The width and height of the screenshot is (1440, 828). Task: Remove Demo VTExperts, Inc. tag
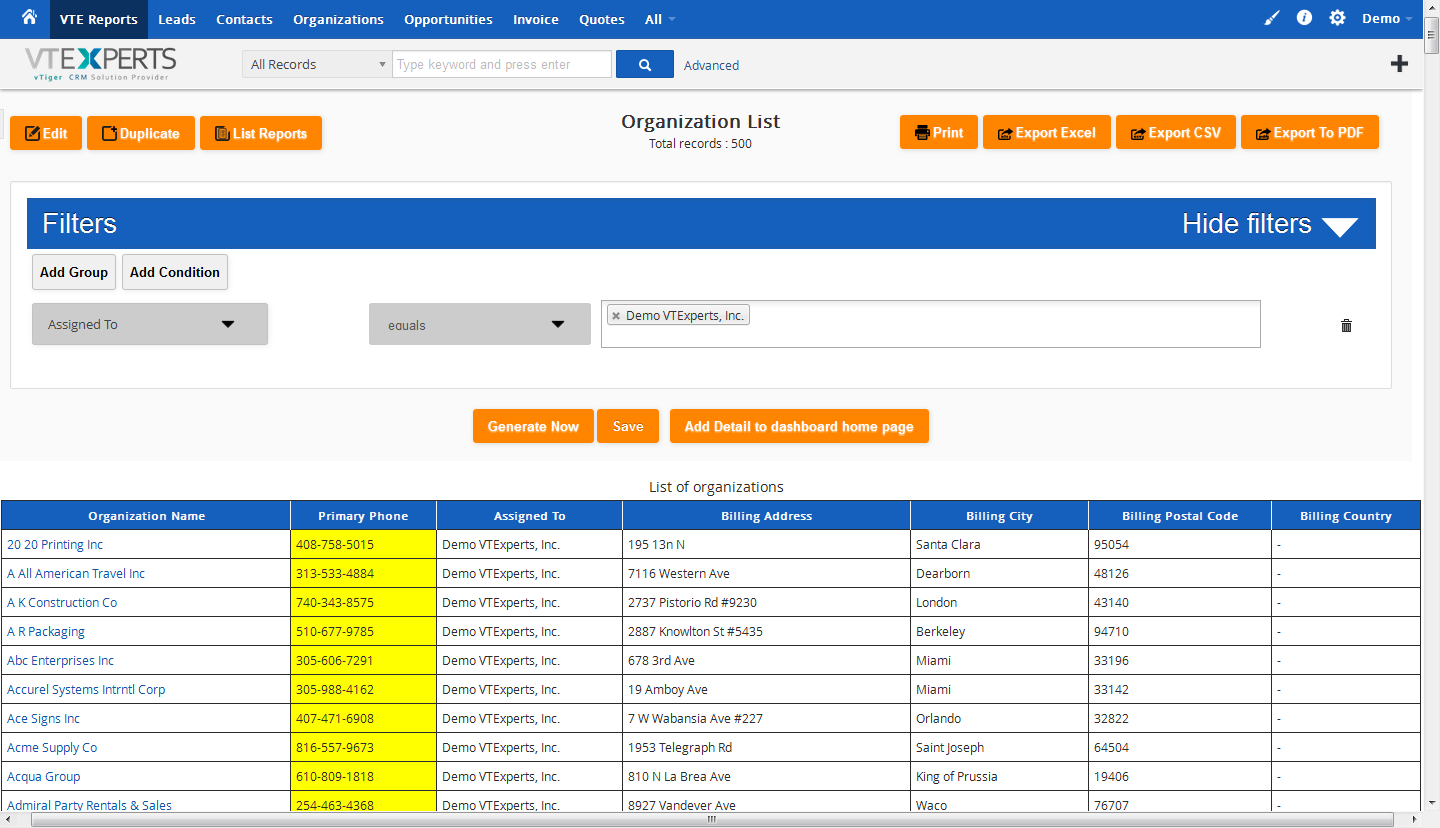616,316
